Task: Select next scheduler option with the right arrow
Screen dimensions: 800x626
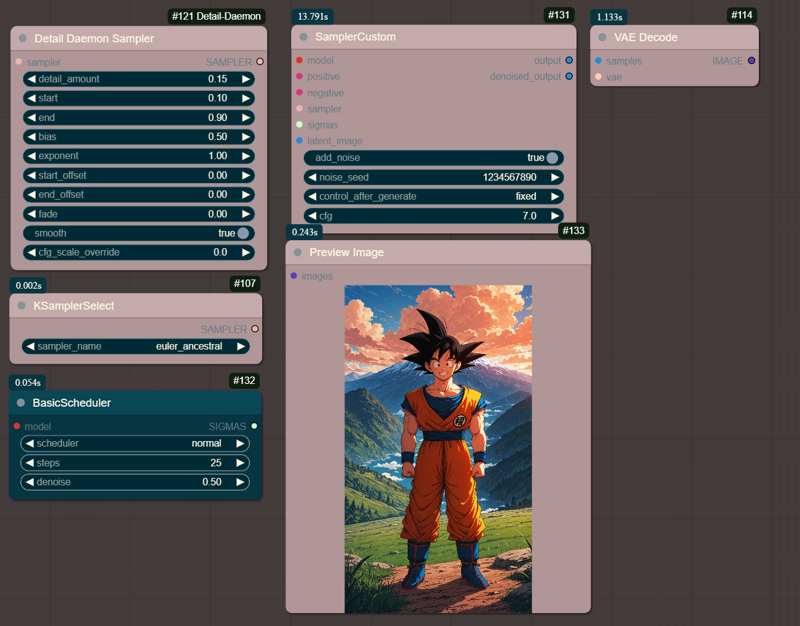Action: (240, 443)
